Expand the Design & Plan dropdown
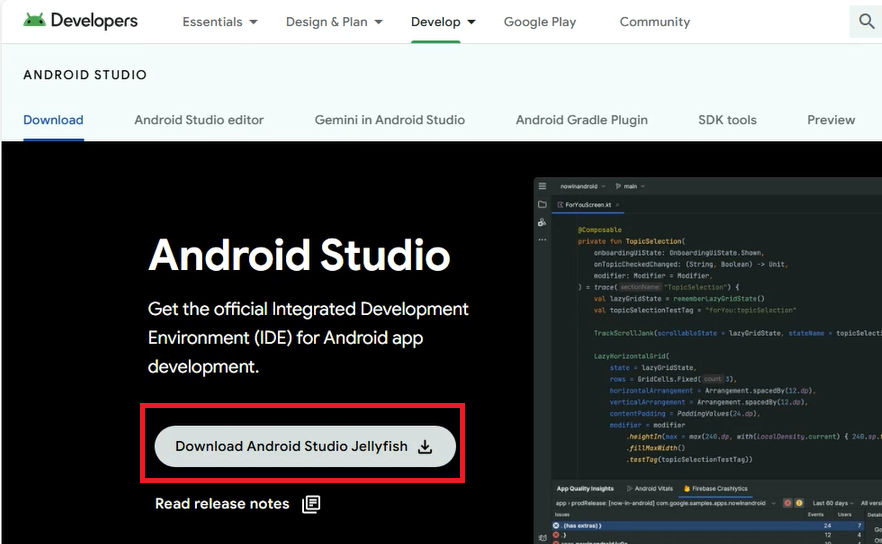The width and height of the screenshot is (882, 544). 334,22
